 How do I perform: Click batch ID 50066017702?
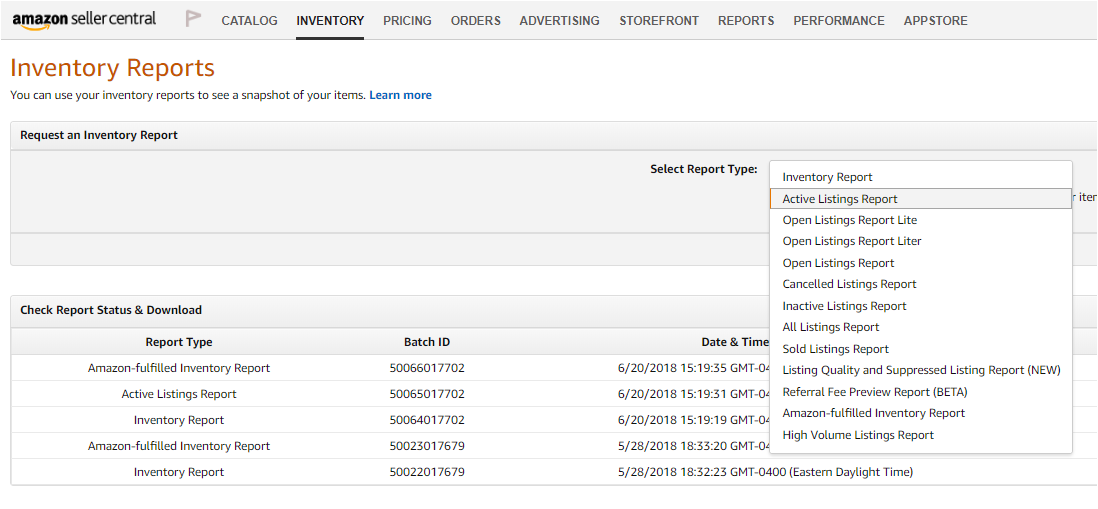(427, 368)
